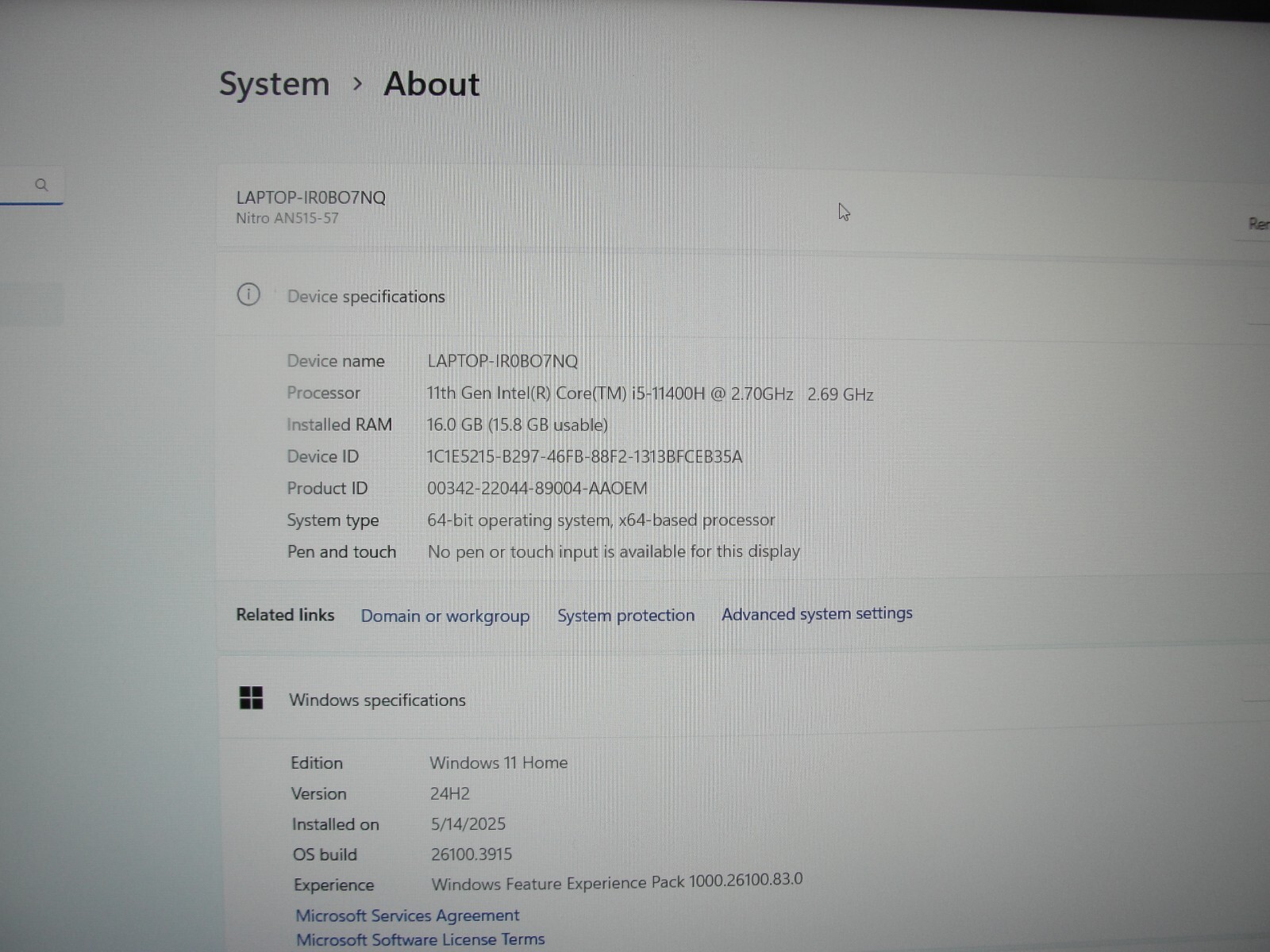Screen dimensions: 1270x952
Task: Click the System type label
Action: [x=333, y=520]
